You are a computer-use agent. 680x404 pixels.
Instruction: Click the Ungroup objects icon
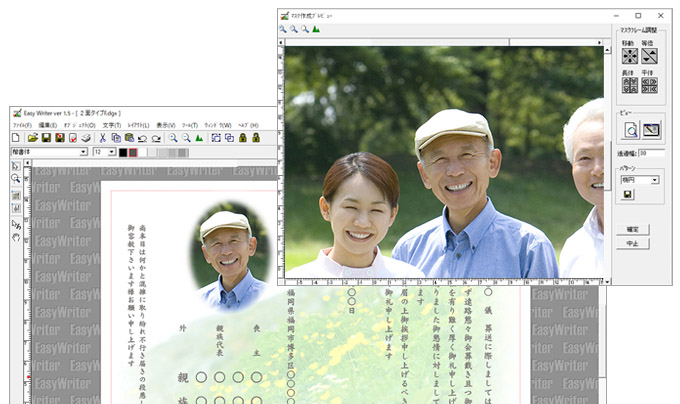[x=229, y=138]
